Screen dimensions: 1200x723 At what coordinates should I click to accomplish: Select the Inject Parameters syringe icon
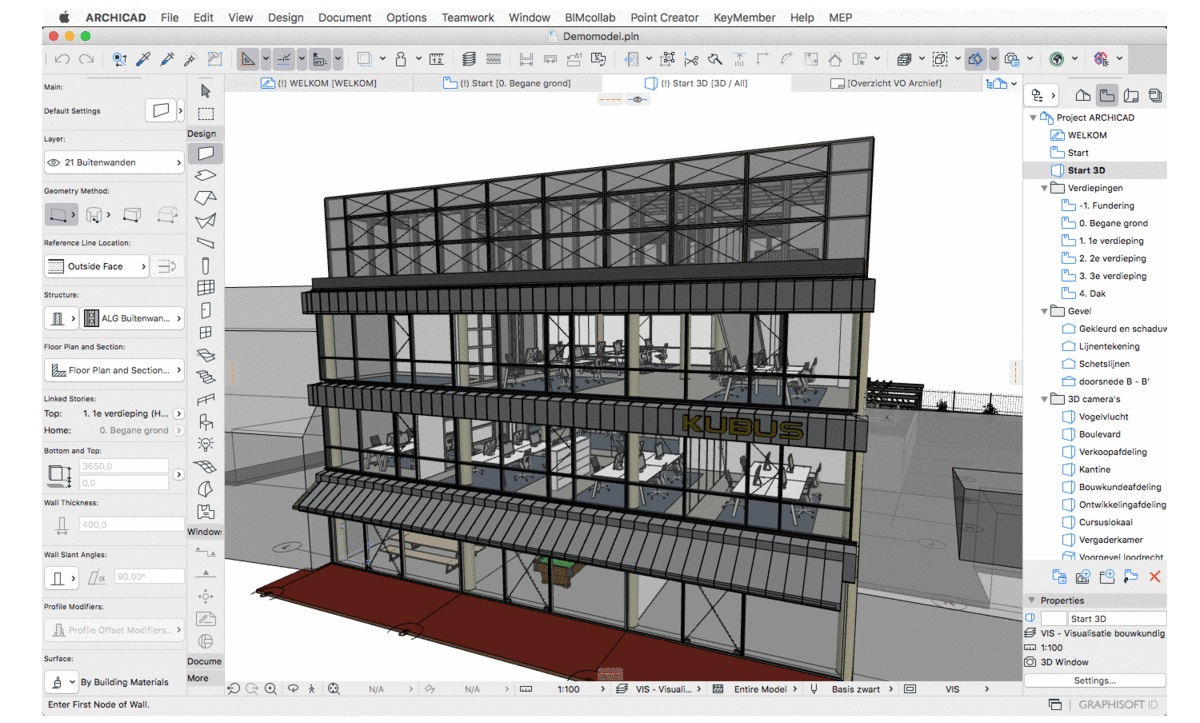pyautogui.click(x=168, y=59)
